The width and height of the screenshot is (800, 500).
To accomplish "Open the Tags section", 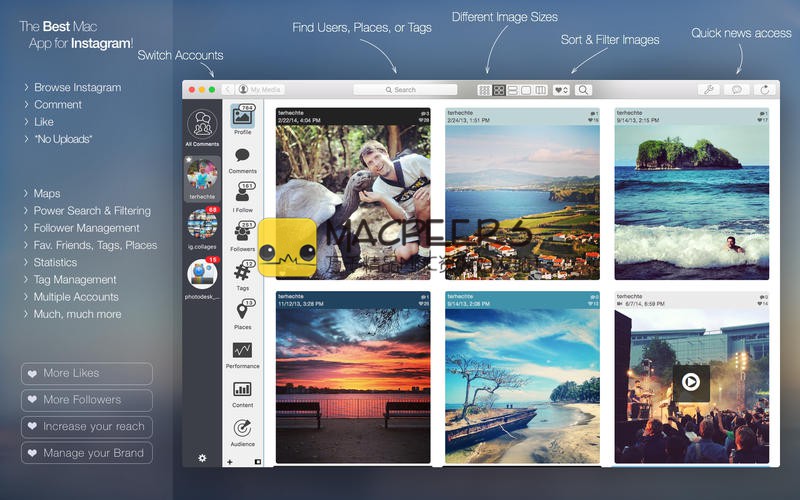I will (242, 273).
